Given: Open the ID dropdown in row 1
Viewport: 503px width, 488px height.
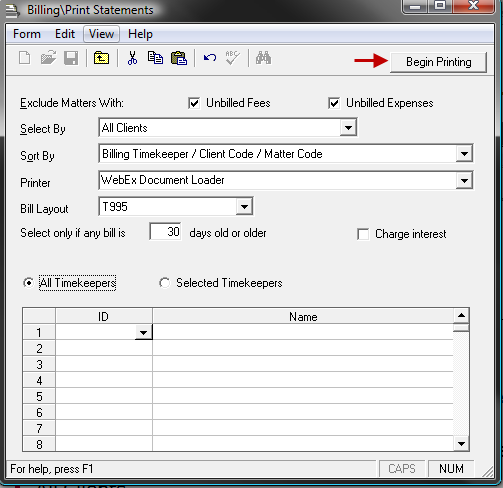Looking at the screenshot, I should (143, 332).
